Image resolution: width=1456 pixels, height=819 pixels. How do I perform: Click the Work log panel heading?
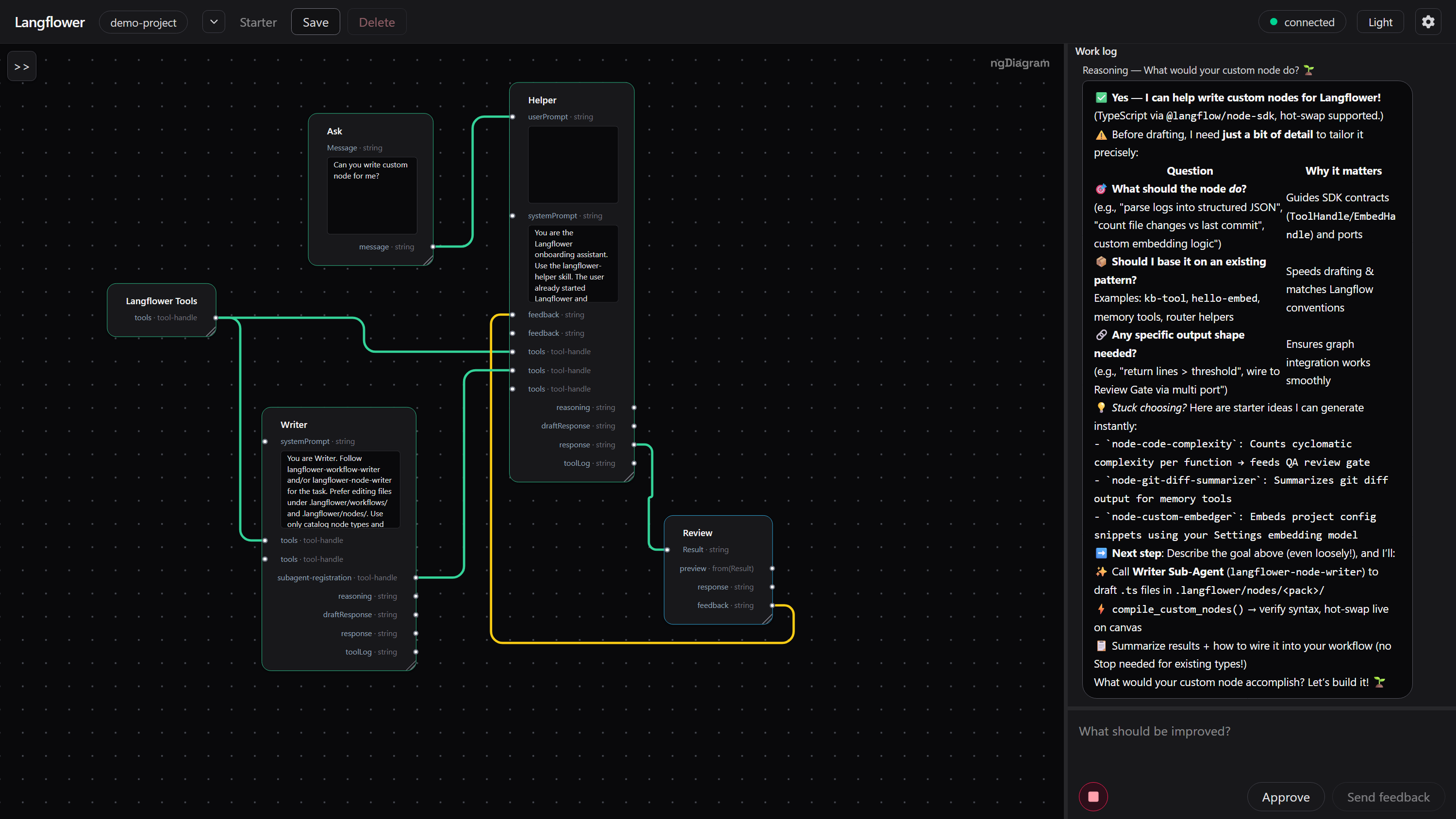[x=1095, y=51]
